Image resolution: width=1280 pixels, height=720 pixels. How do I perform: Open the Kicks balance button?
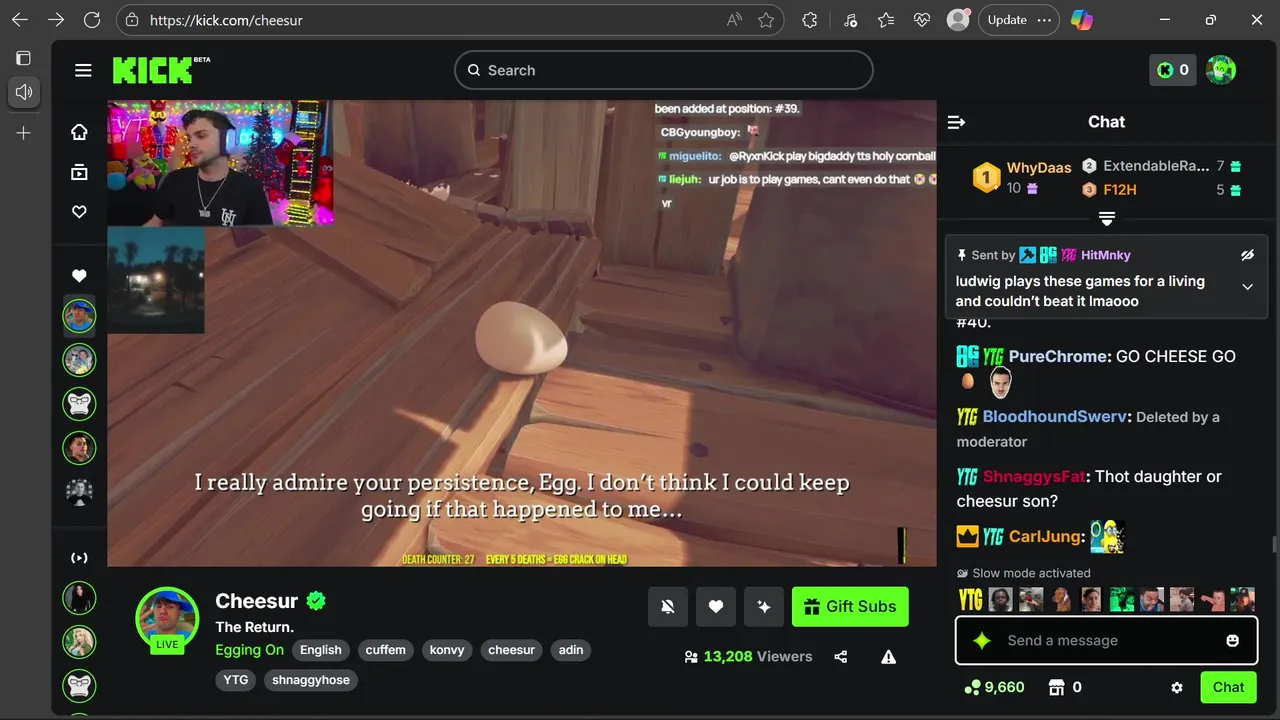1173,70
